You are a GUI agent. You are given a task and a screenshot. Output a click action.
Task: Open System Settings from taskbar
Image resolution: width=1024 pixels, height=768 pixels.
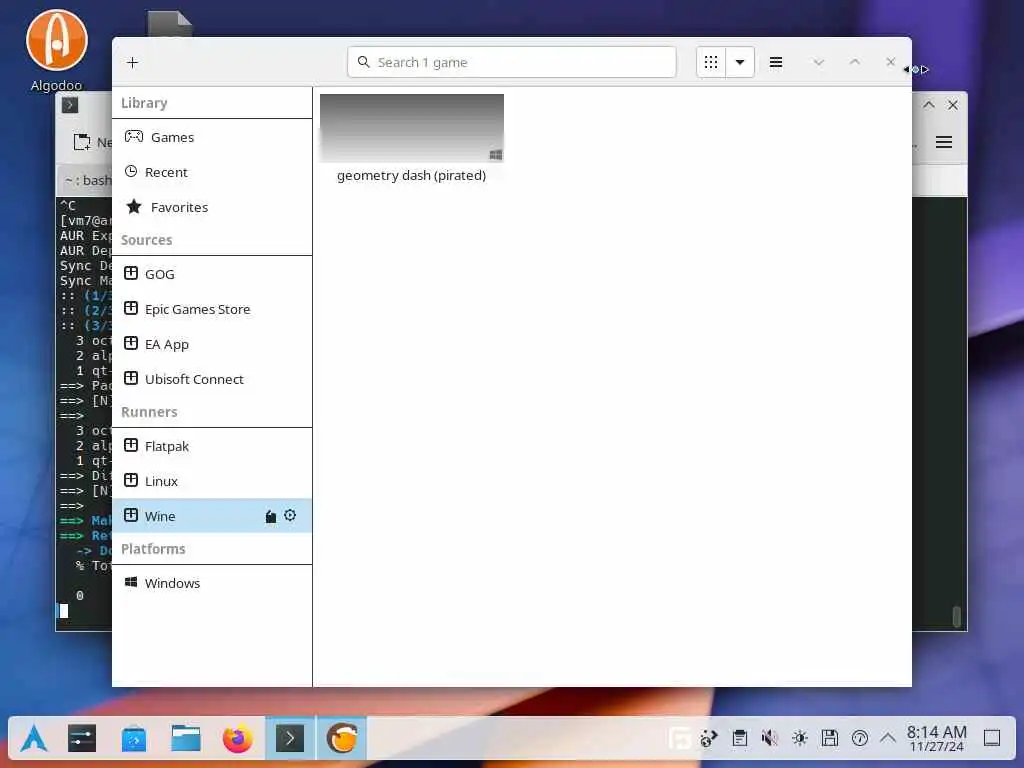pyautogui.click(x=82, y=739)
